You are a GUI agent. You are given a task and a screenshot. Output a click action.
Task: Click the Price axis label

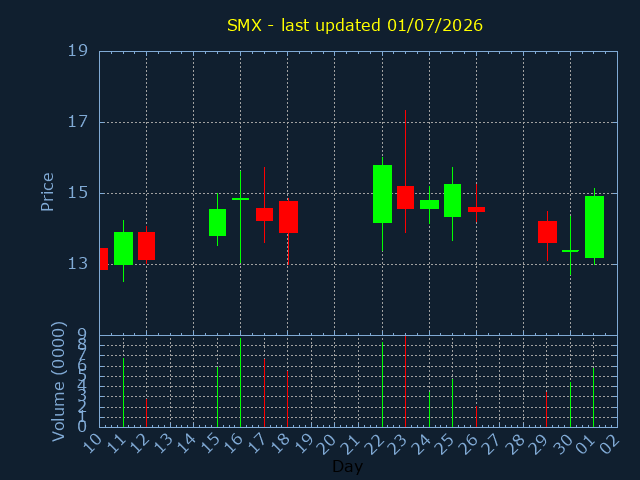point(47,192)
